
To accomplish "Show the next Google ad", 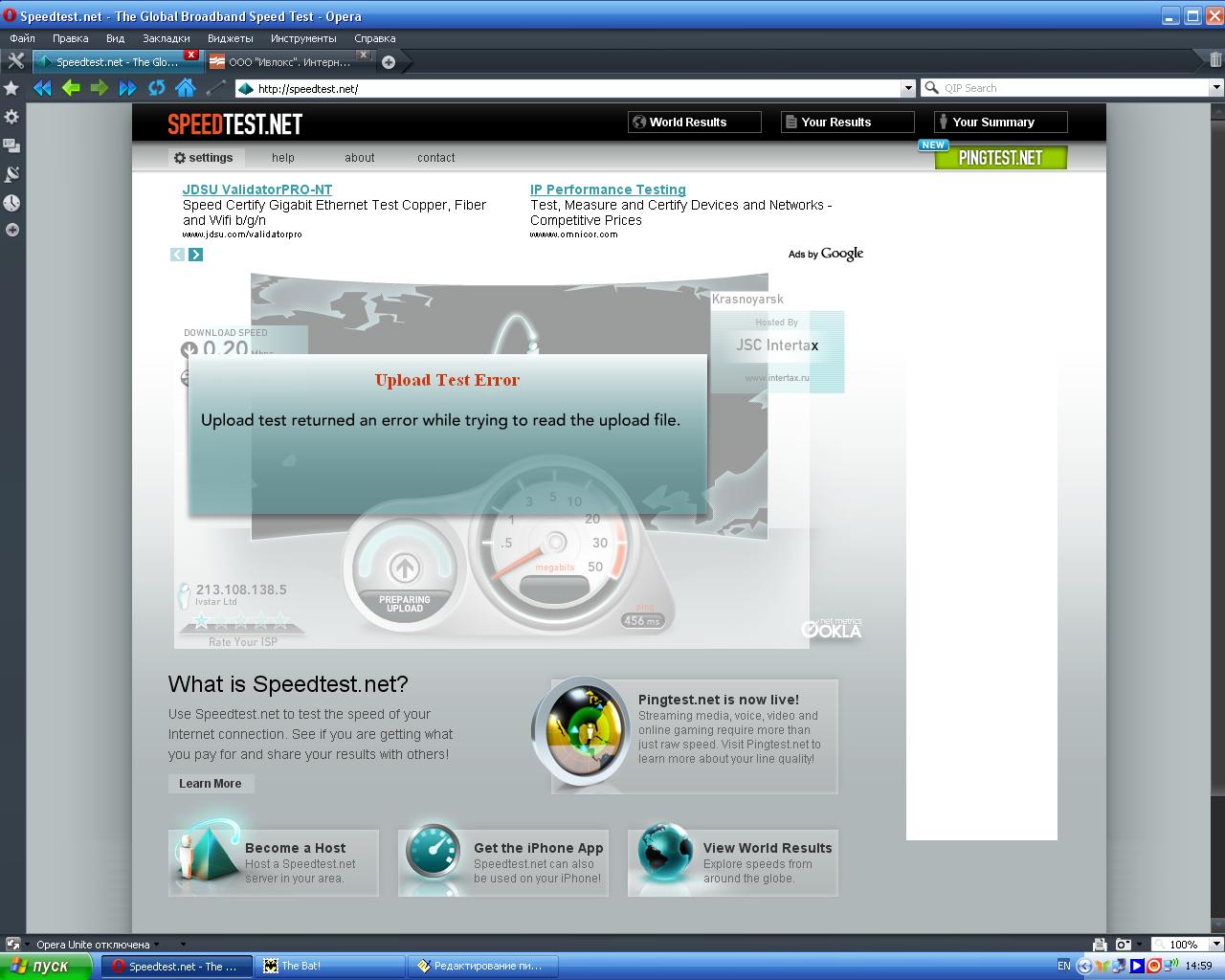I will pyautogui.click(x=195, y=255).
